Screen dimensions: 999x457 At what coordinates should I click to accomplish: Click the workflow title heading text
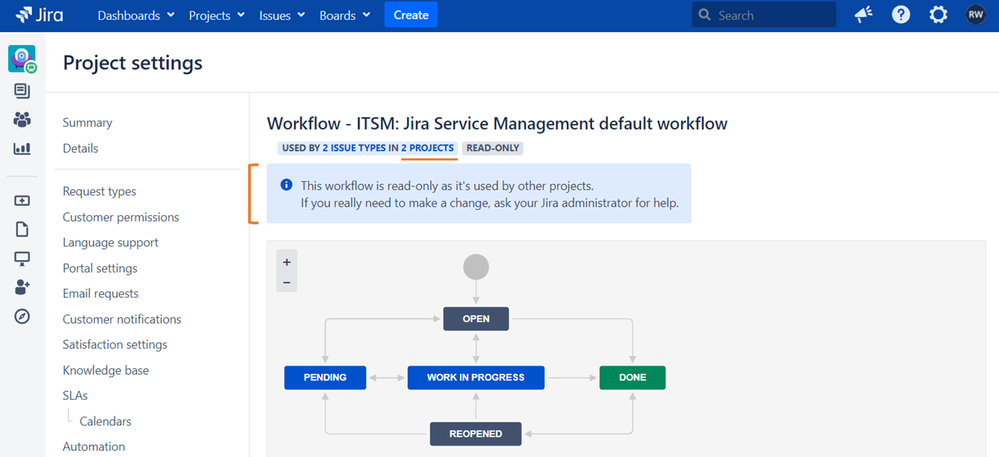point(497,123)
